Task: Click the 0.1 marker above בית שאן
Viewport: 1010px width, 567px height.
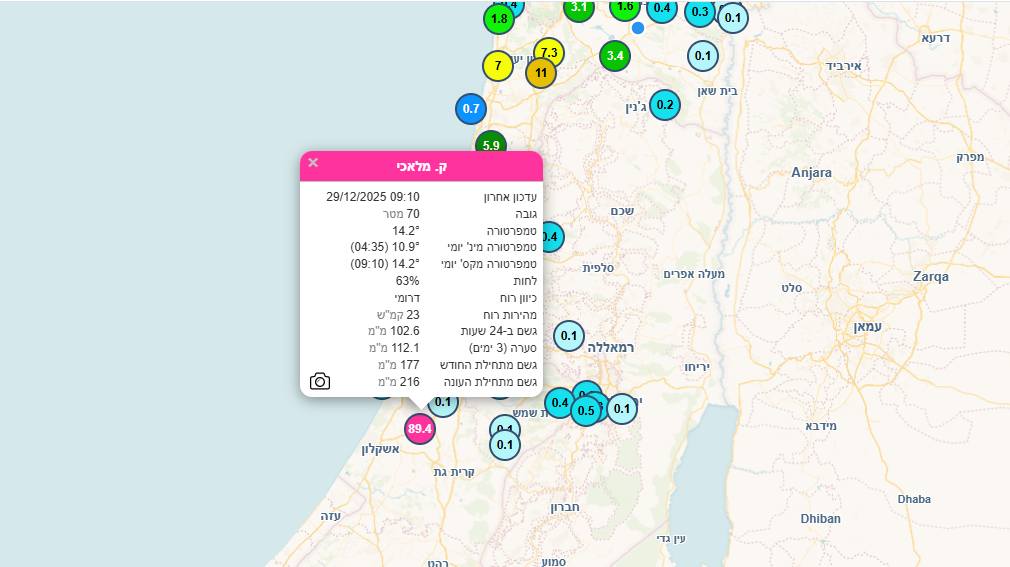Action: (703, 55)
